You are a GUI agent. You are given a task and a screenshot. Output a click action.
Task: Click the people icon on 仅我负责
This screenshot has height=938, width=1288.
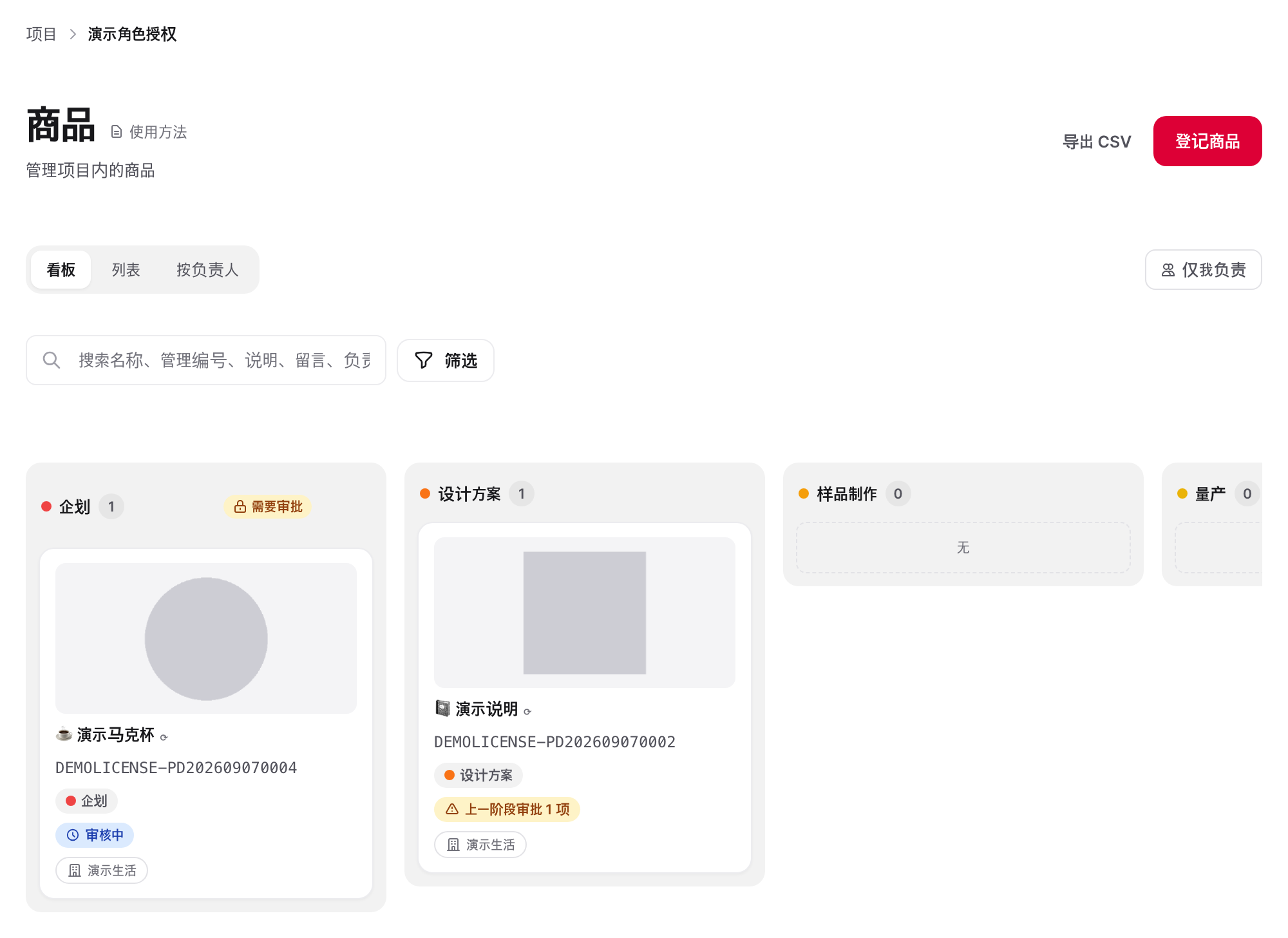tap(1168, 270)
